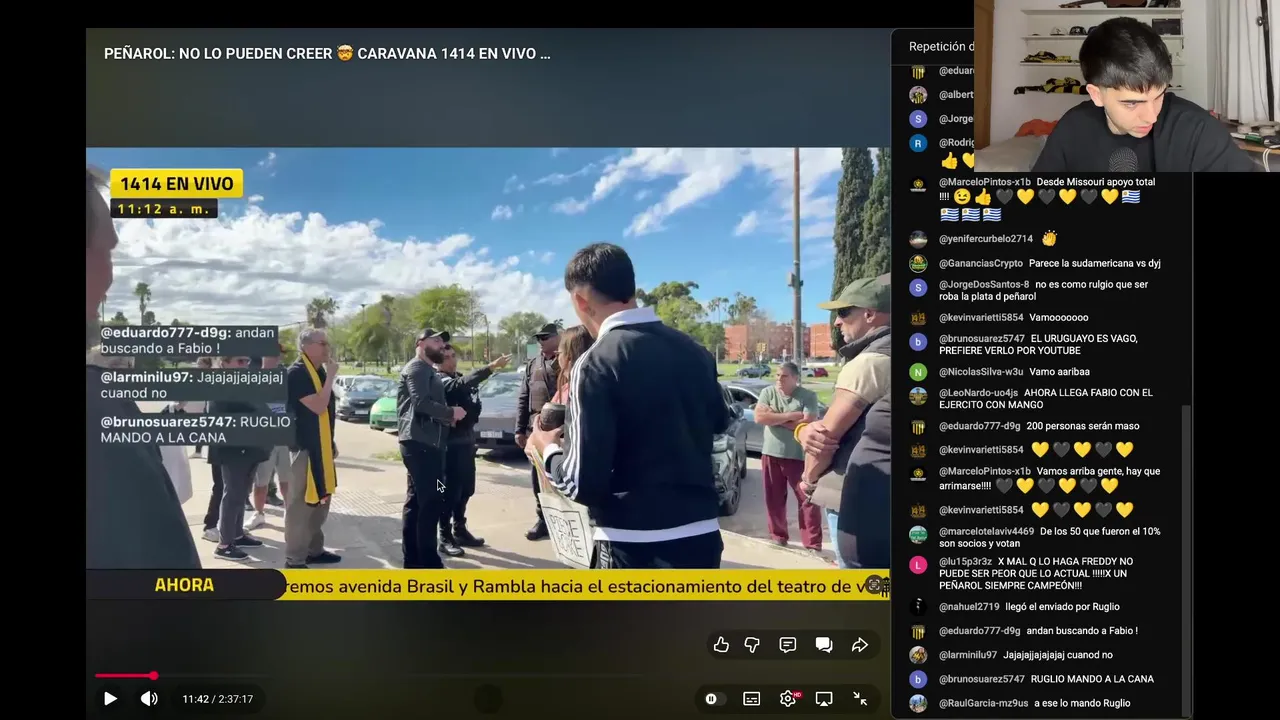Click @LeoNardo-uo4js username

[978, 393]
